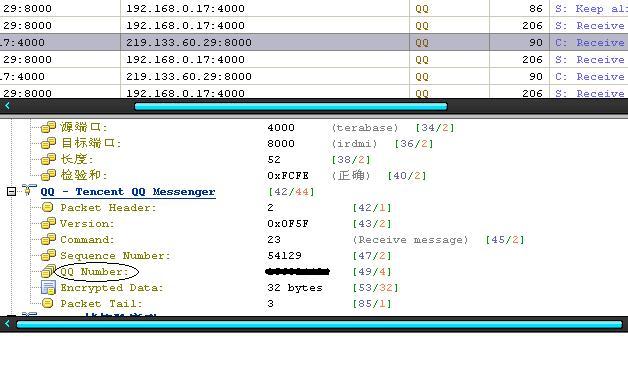
Task: Collapse the QQ - Tencent QQ Messenger node
Action: click(11, 191)
